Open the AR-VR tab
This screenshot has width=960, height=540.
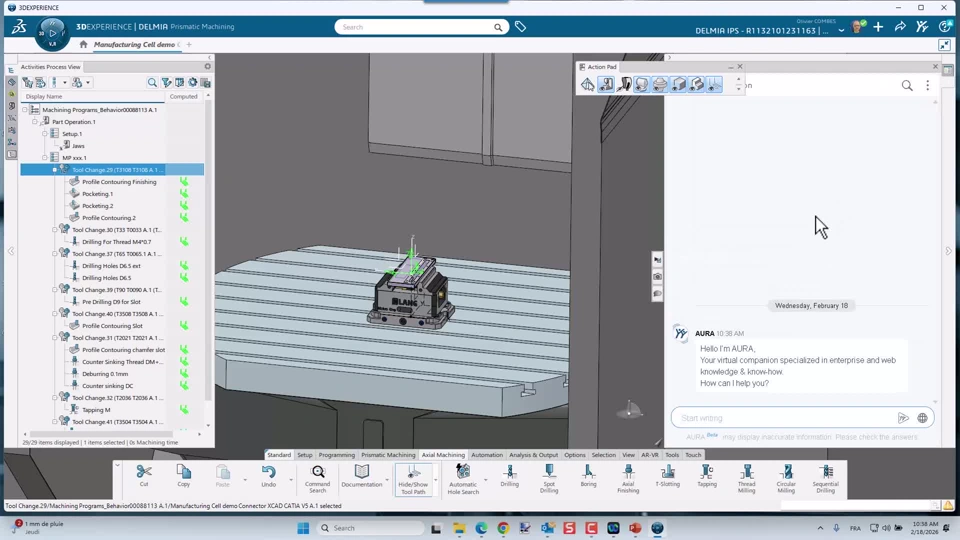coord(650,455)
